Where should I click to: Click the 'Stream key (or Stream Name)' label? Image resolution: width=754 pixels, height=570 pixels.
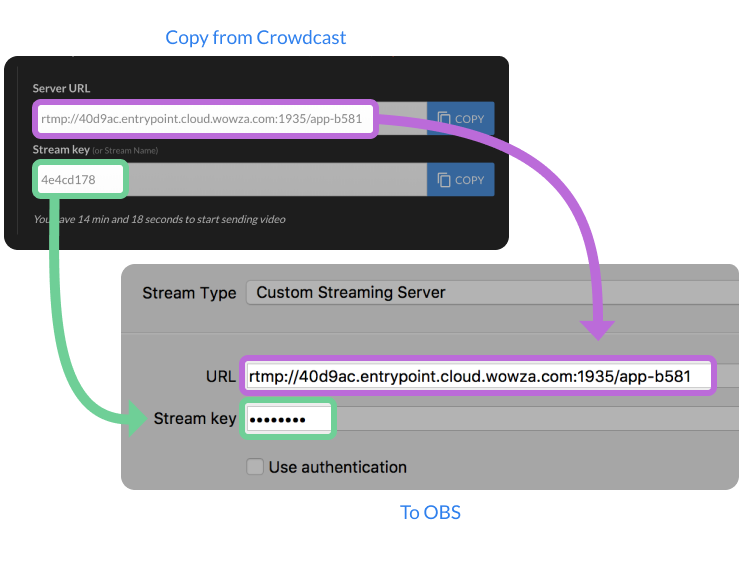coord(95,150)
